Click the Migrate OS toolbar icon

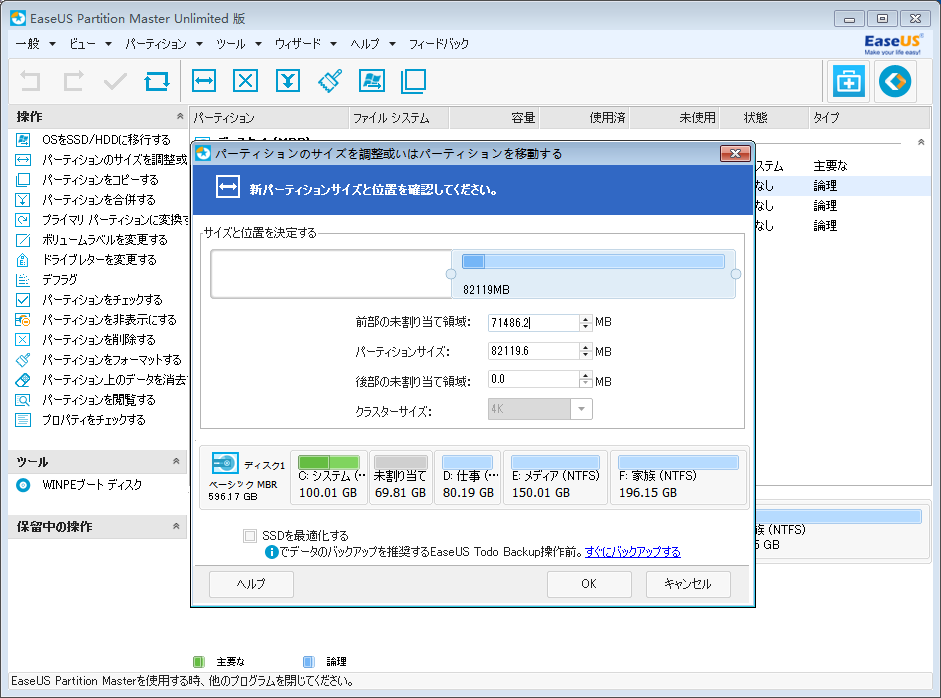click(372, 81)
